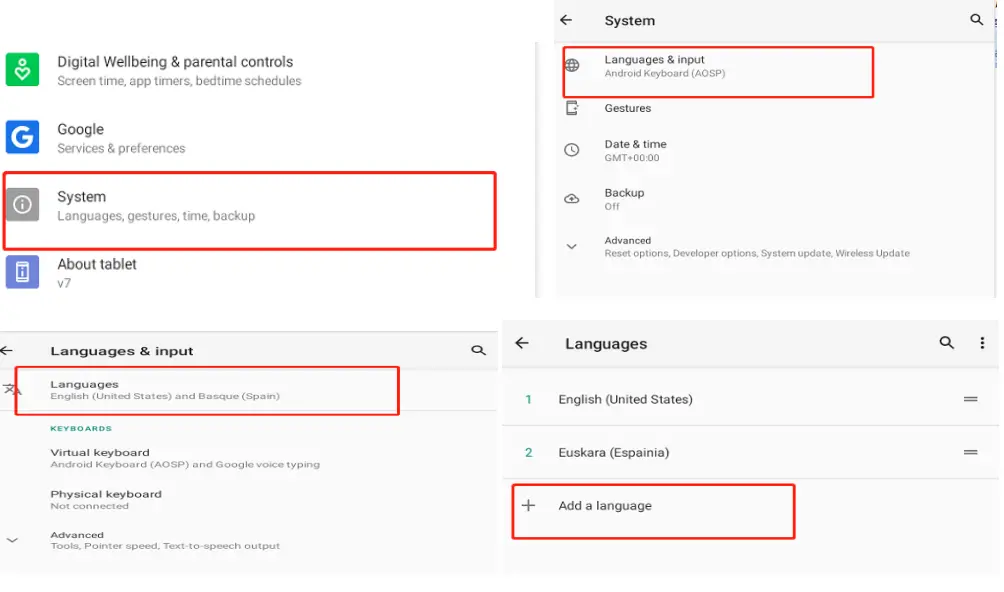The image size is (1004, 592).
Task: Open Virtual keyboard settings
Action: (x=100, y=458)
